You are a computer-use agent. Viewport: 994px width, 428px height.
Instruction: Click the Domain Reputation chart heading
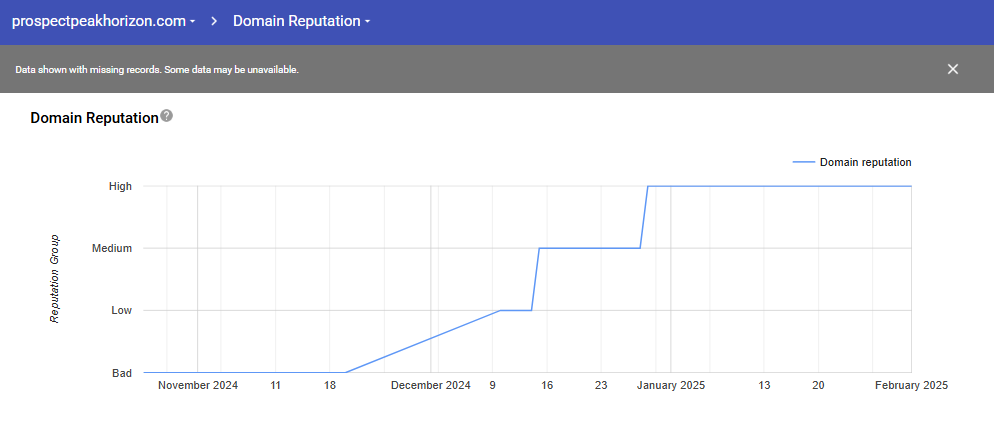94,118
